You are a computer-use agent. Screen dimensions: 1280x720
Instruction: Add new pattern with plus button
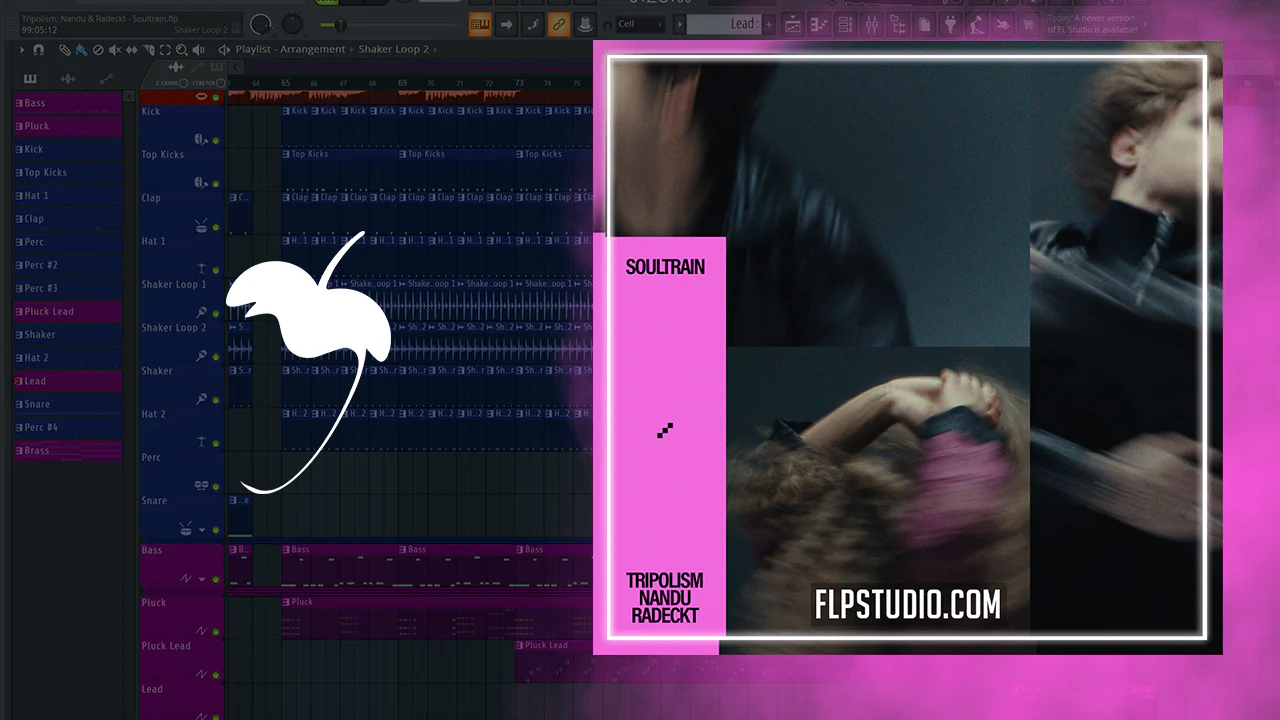click(771, 24)
